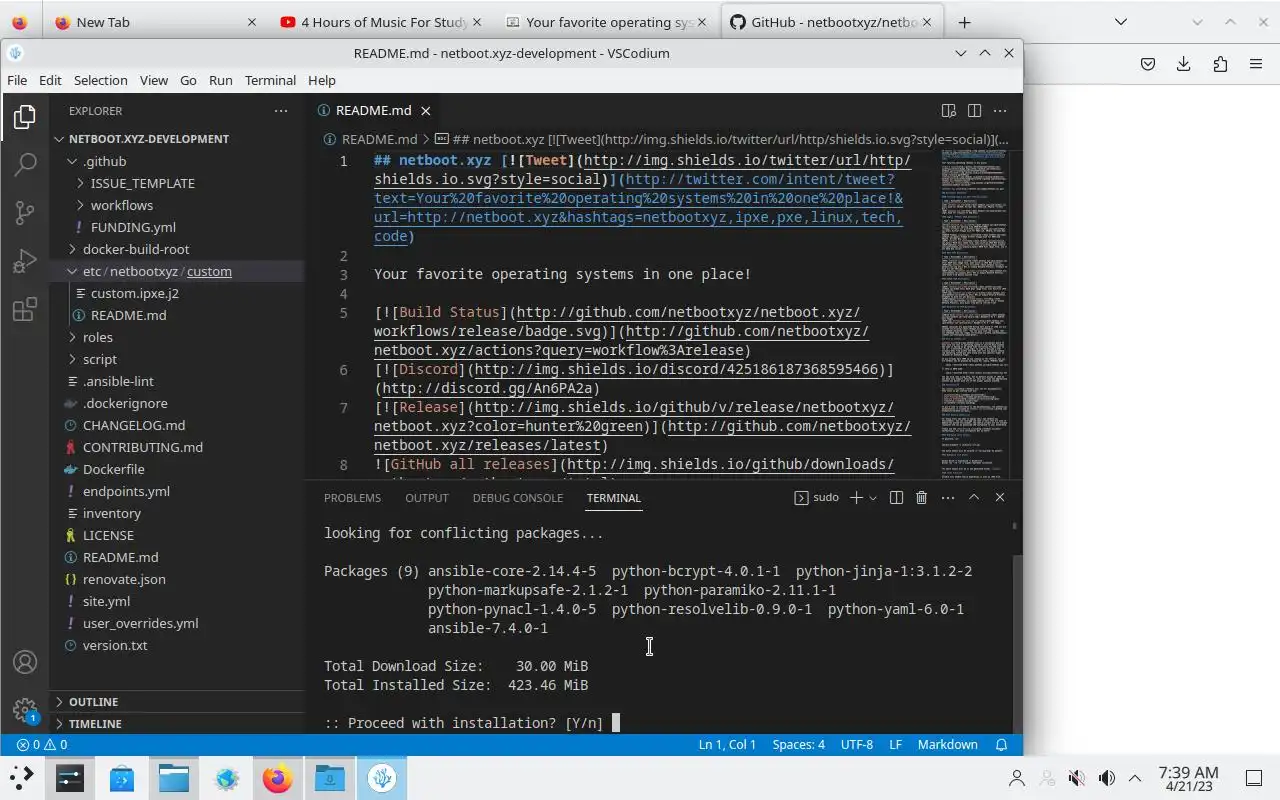Open the Run and Debug view
This screenshot has width=1280, height=800.
pyautogui.click(x=25, y=262)
